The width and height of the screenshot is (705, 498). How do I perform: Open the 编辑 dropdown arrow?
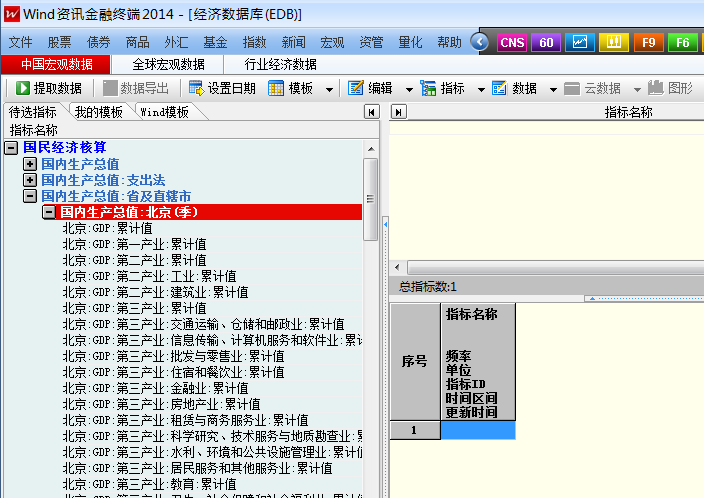point(409,90)
